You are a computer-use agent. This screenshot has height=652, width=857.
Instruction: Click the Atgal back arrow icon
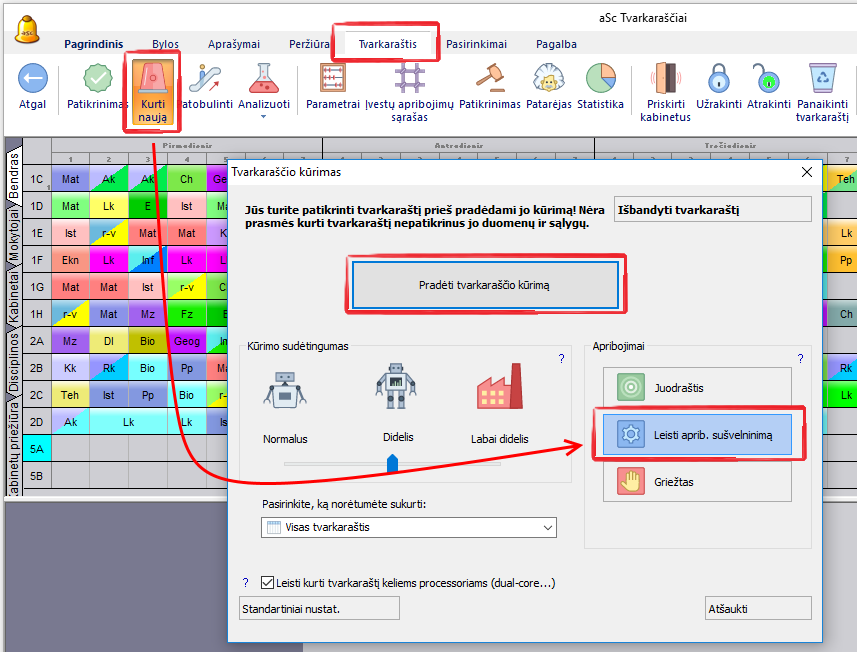click(x=33, y=78)
